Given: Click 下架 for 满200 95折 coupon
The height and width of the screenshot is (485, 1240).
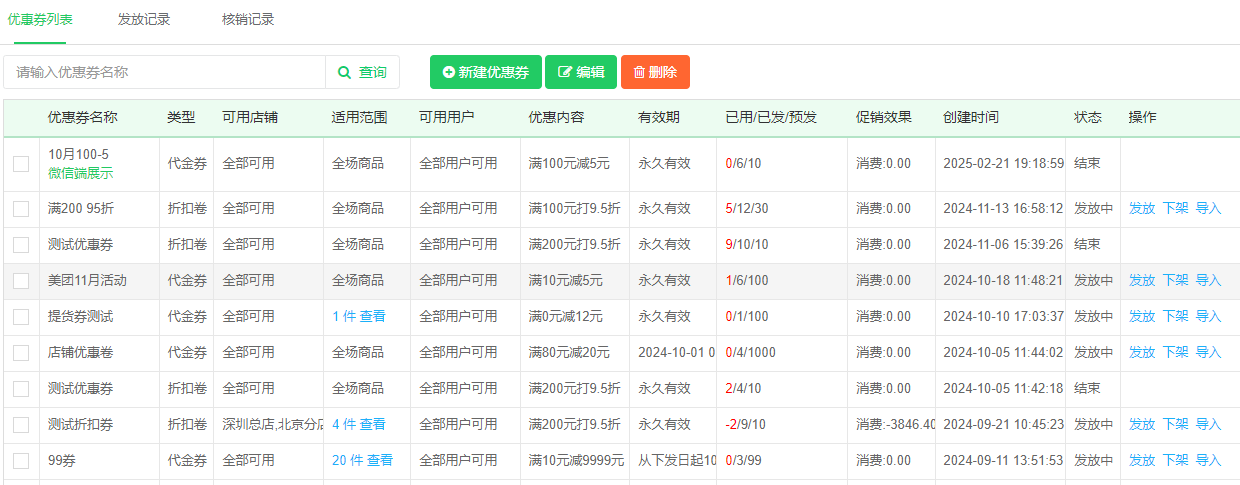Looking at the screenshot, I should tap(1175, 209).
